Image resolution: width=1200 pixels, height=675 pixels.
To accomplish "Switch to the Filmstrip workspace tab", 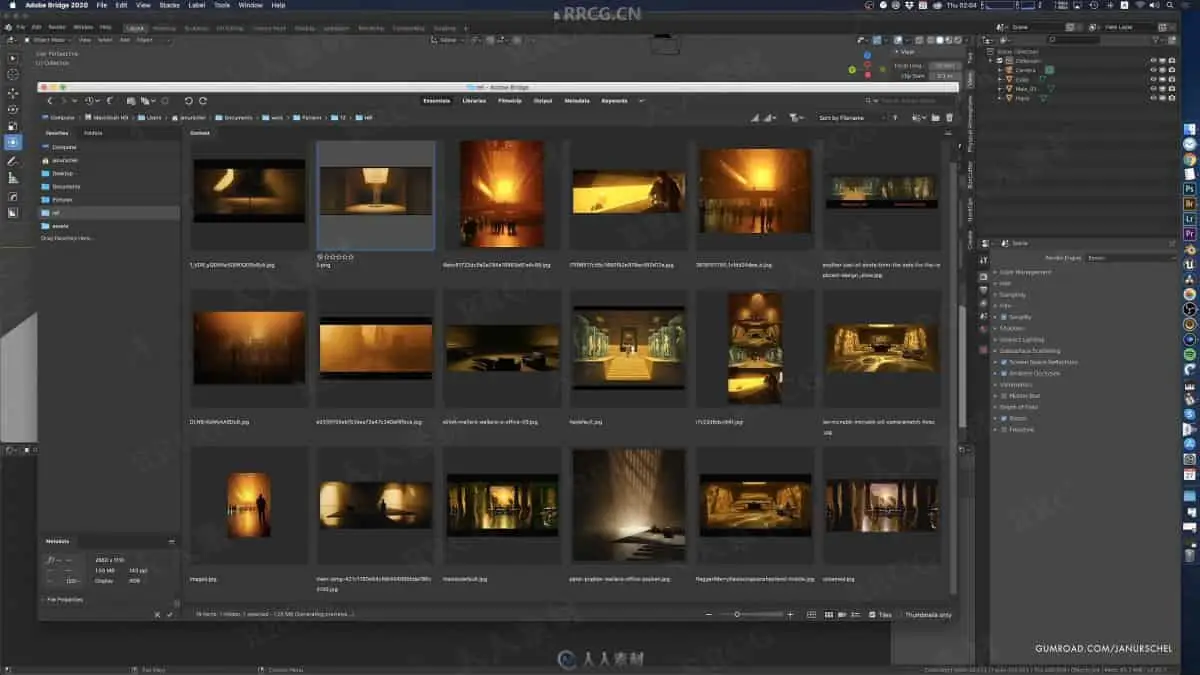I will click(510, 101).
